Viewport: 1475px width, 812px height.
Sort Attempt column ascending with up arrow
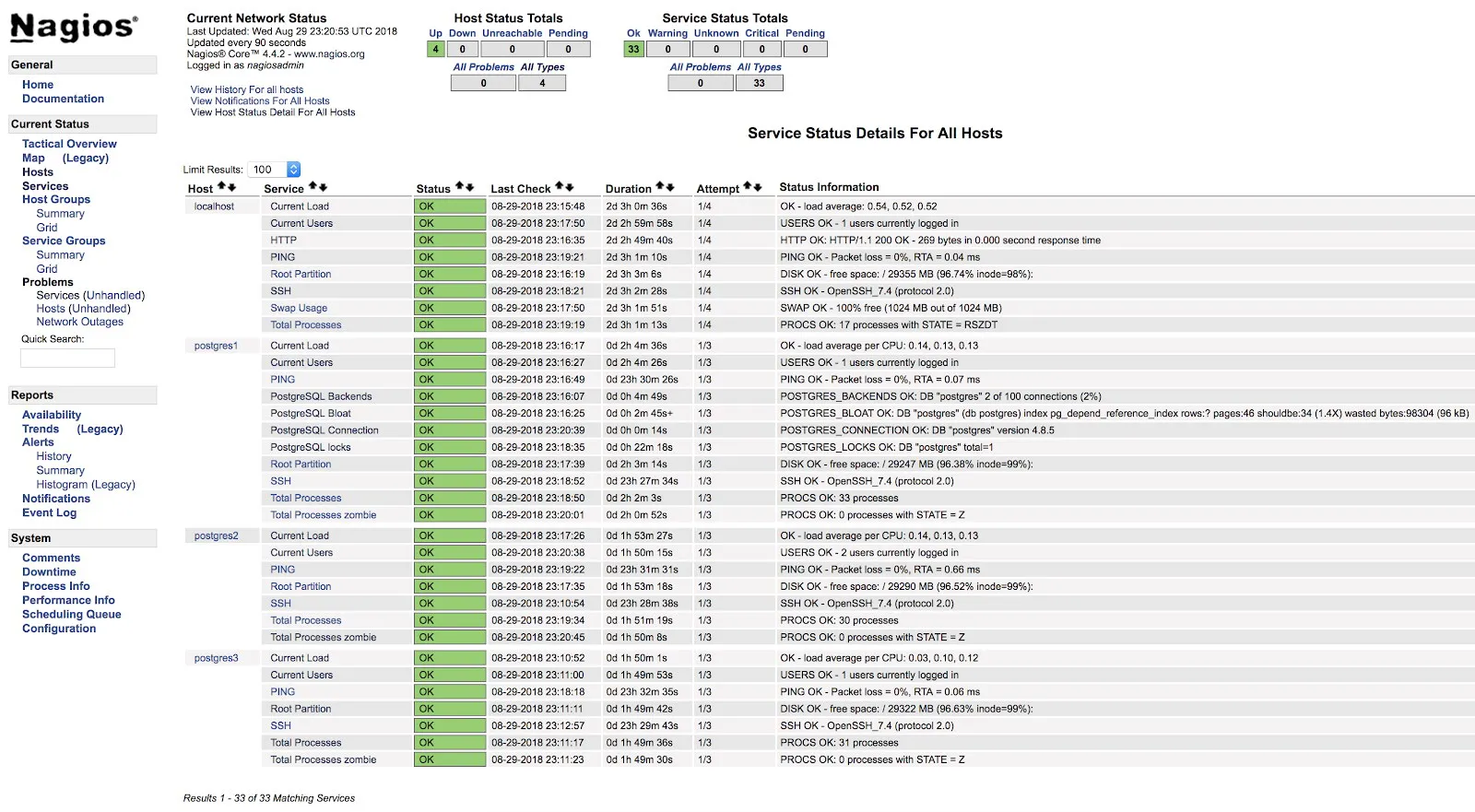coord(748,187)
